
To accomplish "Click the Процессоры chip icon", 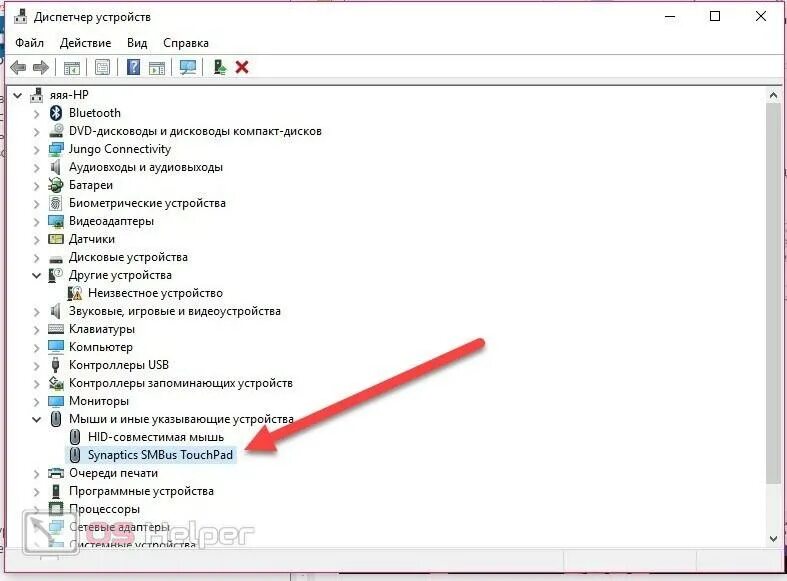I will (56, 509).
